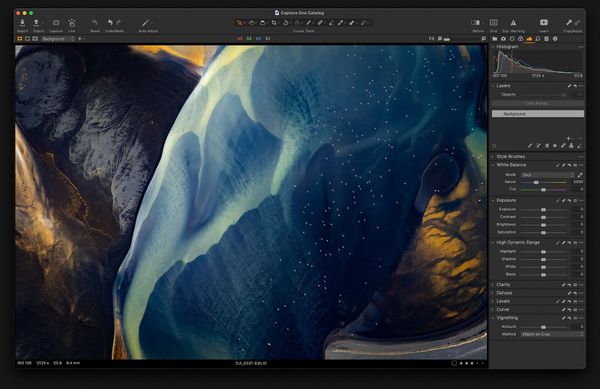Open Vignetting Method dropdown
Viewport: 600px width, 389px height.
click(552, 334)
